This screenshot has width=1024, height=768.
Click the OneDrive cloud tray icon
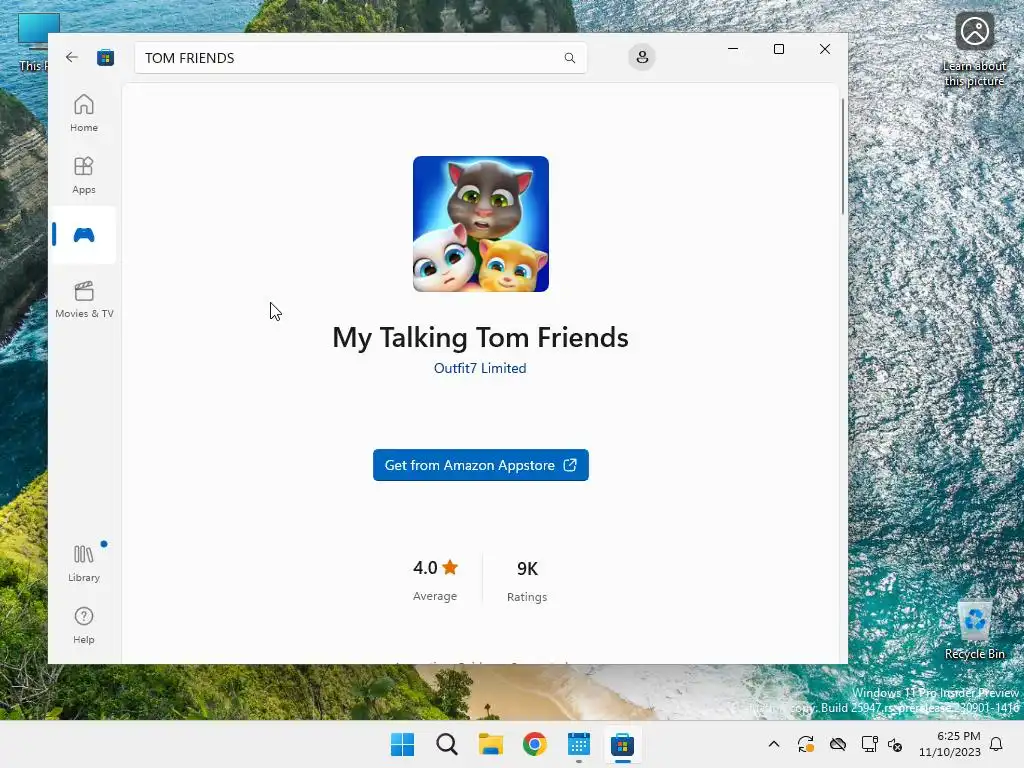(x=838, y=744)
